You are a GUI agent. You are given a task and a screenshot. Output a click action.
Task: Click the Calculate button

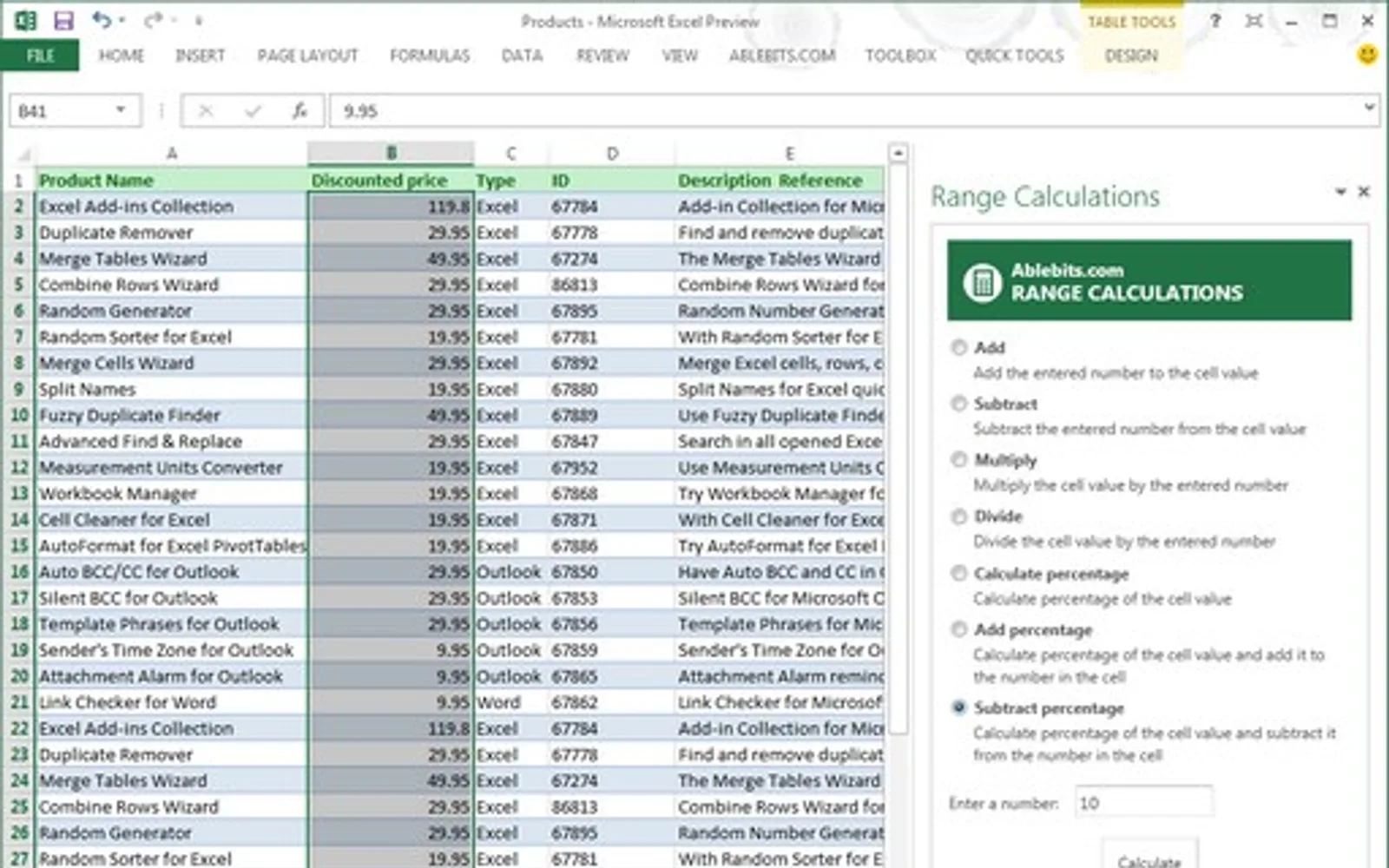pos(1149,854)
